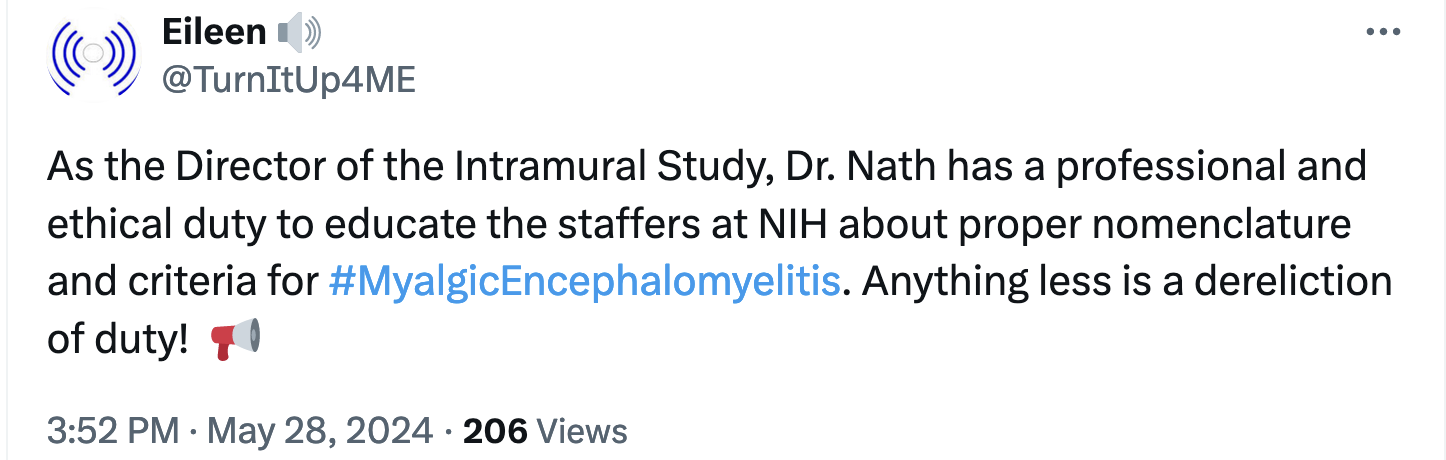Click the May 28, 2024 date

[320, 431]
